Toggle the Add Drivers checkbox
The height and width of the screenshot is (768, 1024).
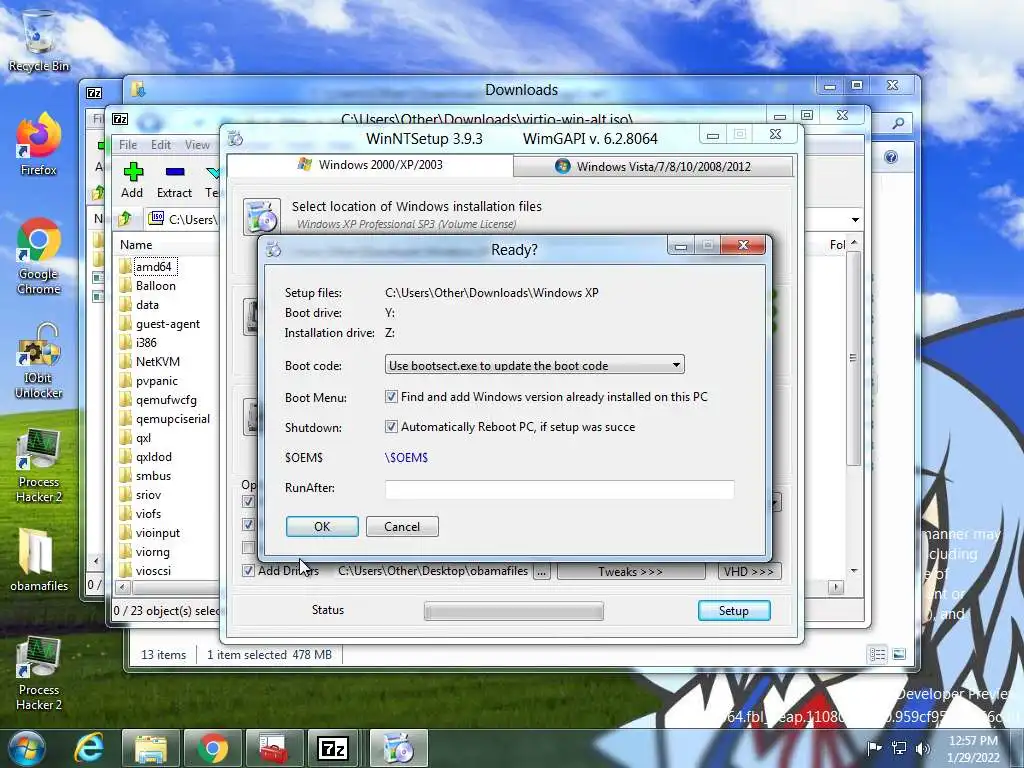[248, 570]
